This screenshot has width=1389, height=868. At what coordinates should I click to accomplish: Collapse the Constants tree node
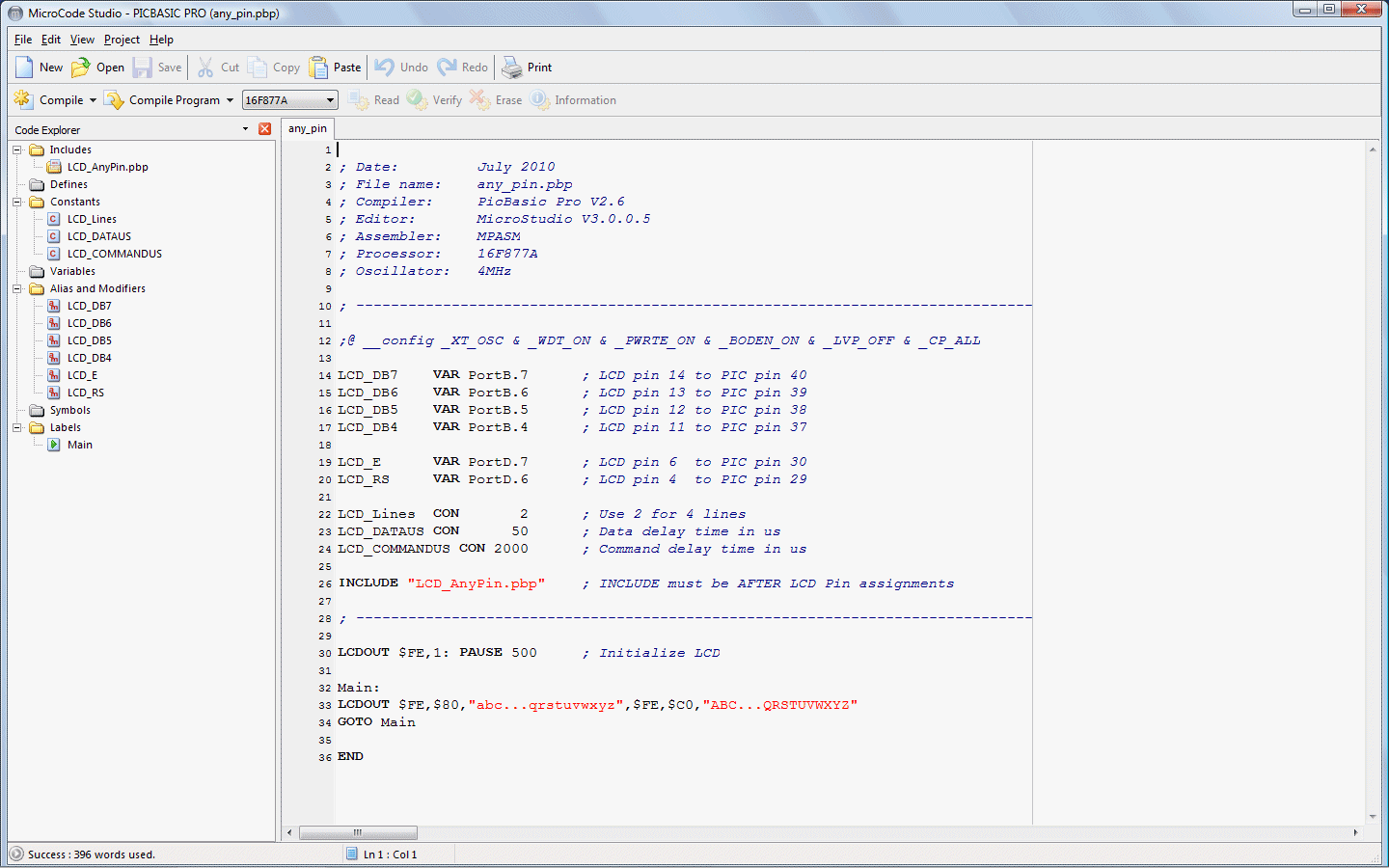[x=17, y=202]
